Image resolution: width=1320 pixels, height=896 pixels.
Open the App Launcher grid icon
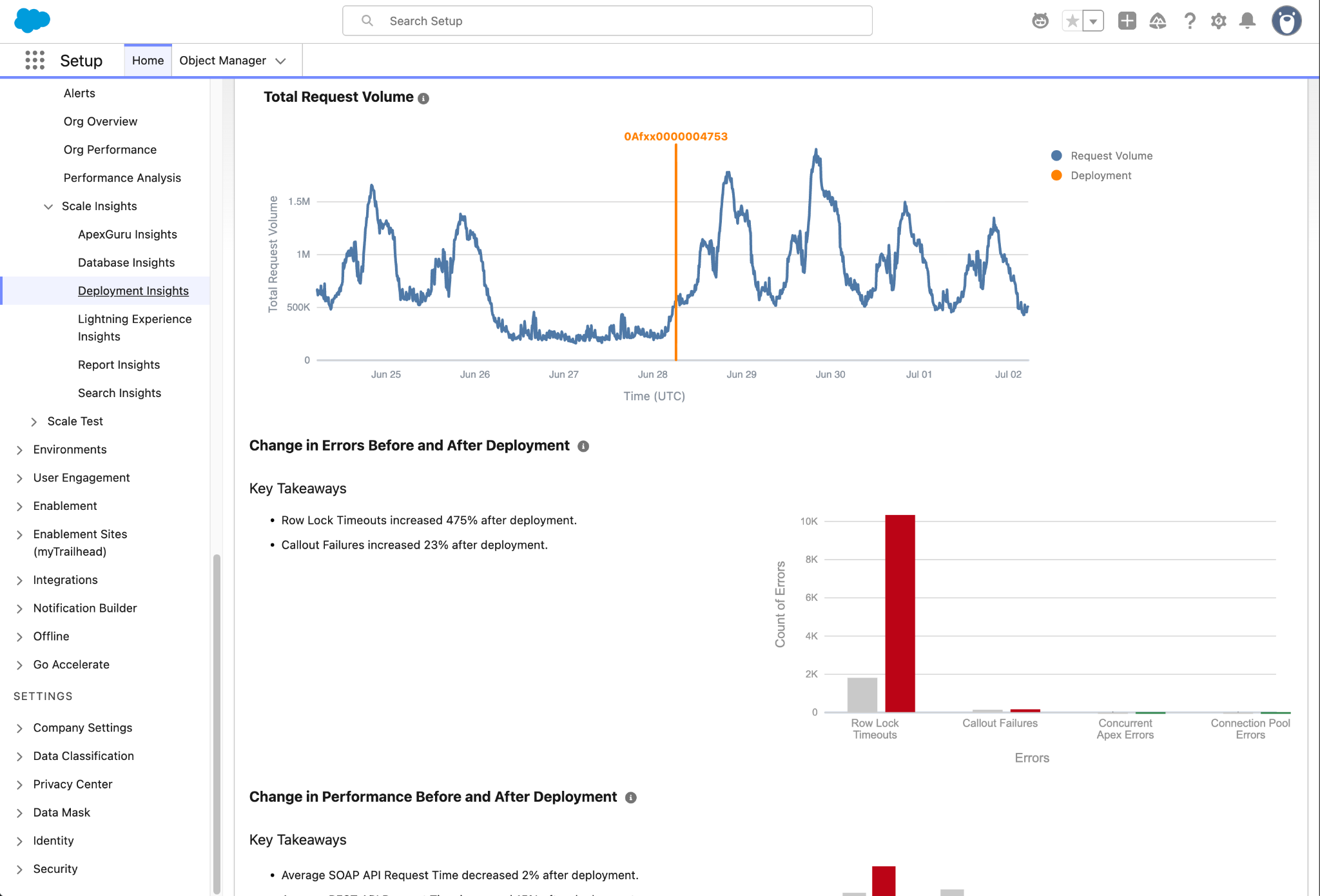(x=35, y=60)
